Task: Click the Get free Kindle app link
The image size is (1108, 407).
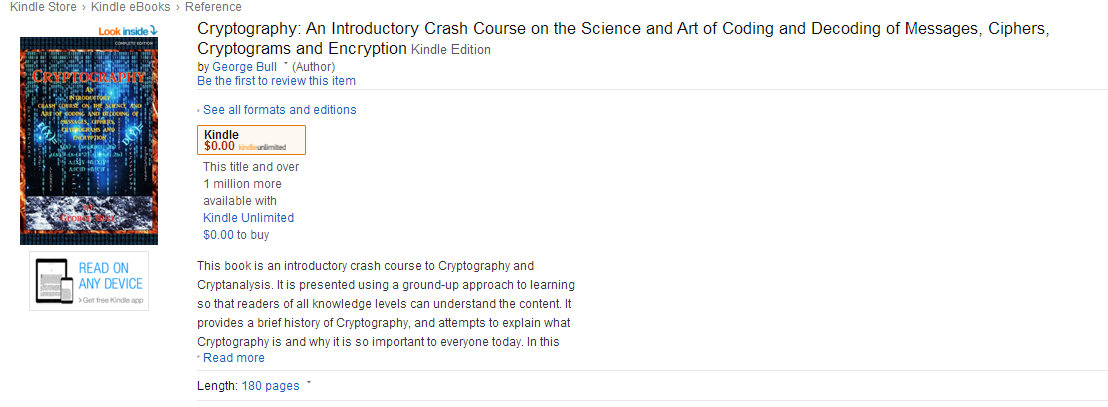Action: point(112,300)
